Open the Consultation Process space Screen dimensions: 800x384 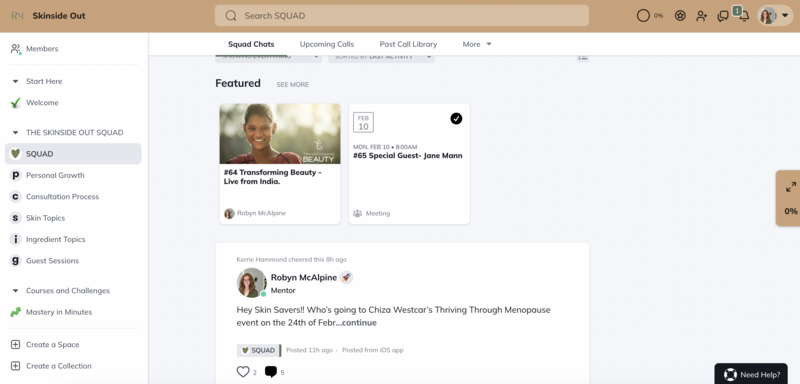[62, 197]
